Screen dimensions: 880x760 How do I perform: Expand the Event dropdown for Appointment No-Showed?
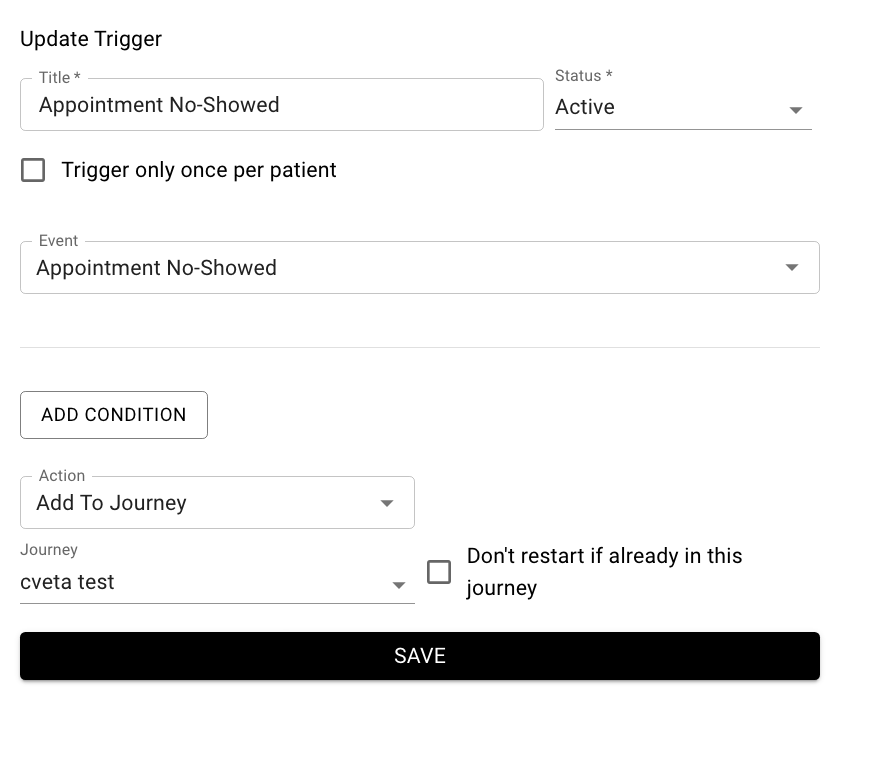click(x=420, y=267)
